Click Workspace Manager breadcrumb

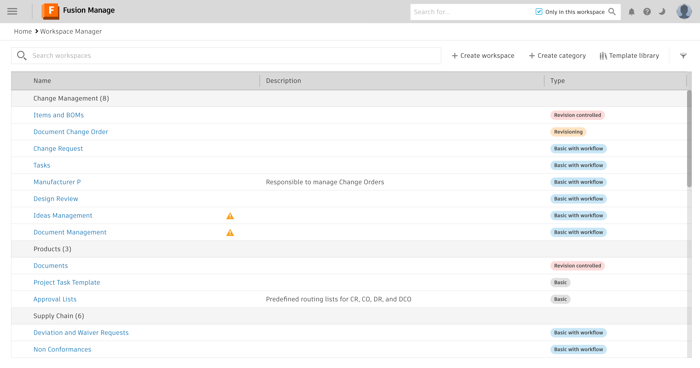[x=71, y=31]
